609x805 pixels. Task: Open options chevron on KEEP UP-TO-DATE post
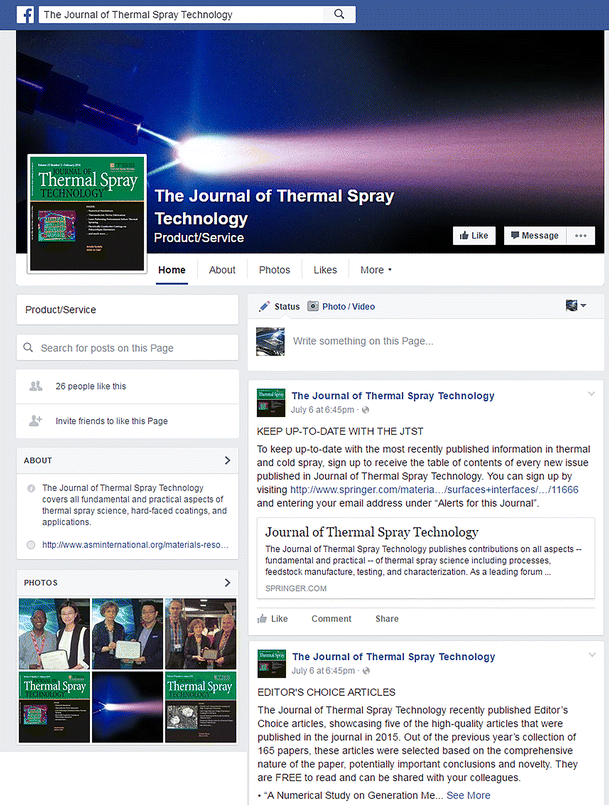592,394
